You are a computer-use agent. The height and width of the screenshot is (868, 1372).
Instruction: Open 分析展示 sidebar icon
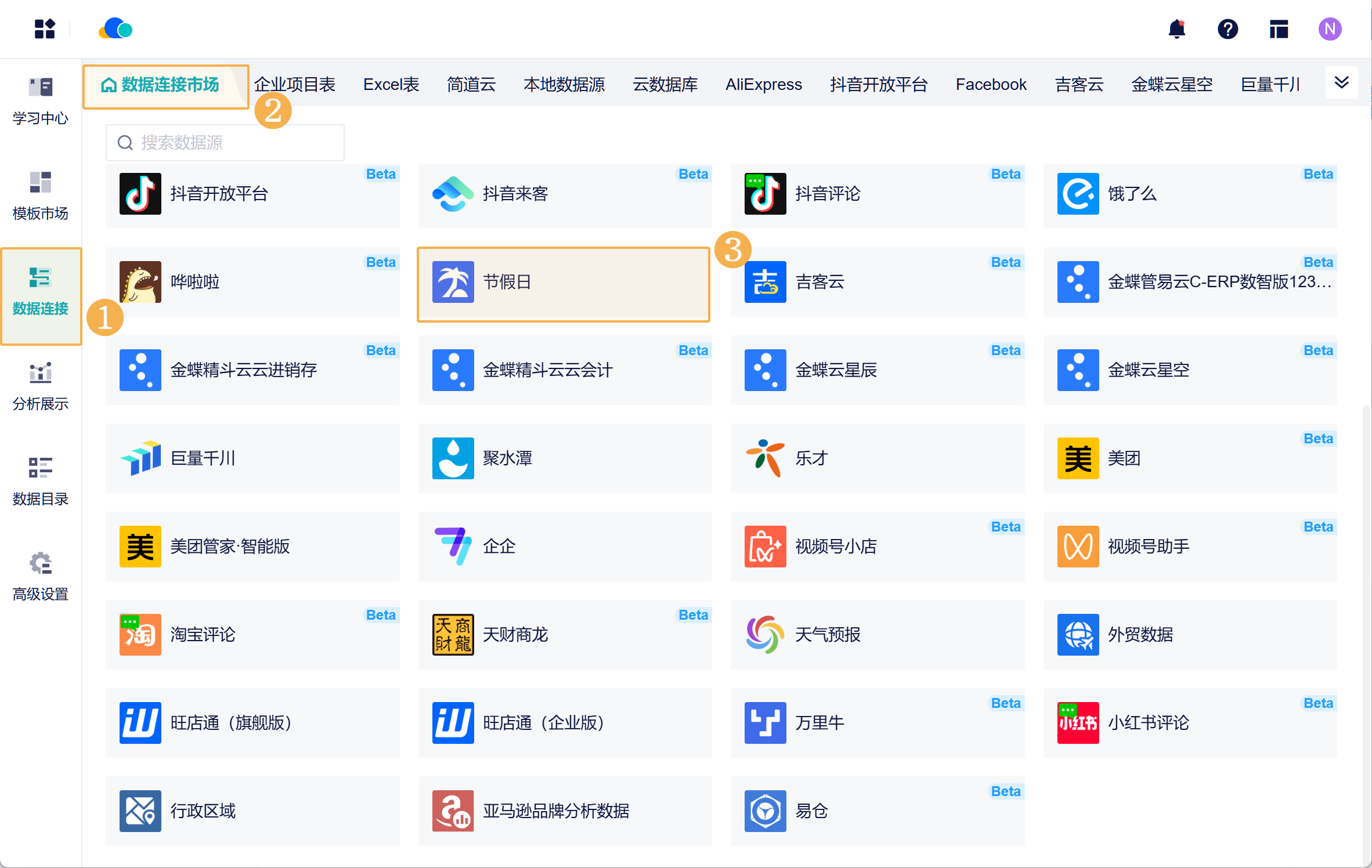coord(41,386)
